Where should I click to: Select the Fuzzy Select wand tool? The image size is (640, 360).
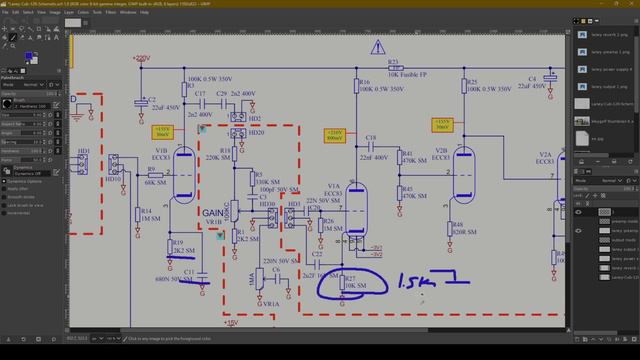point(30,29)
